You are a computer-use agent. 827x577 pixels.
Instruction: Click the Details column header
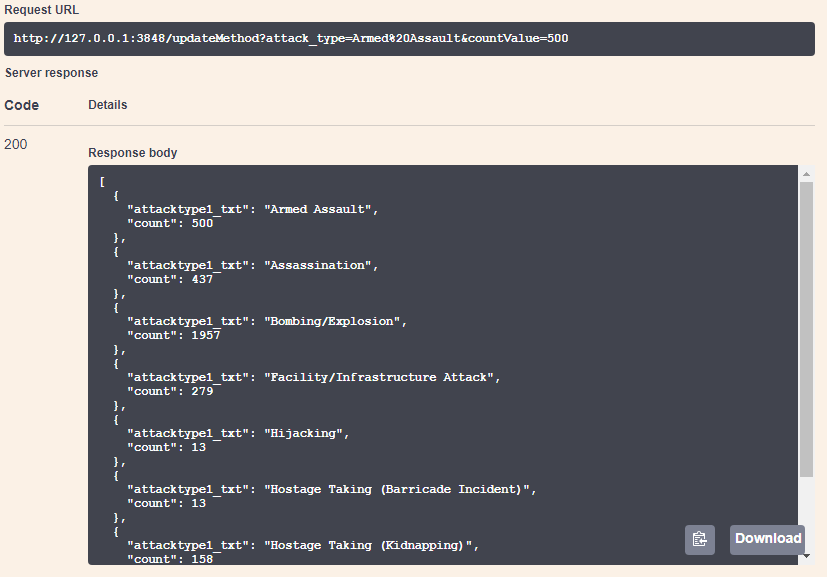coord(108,105)
